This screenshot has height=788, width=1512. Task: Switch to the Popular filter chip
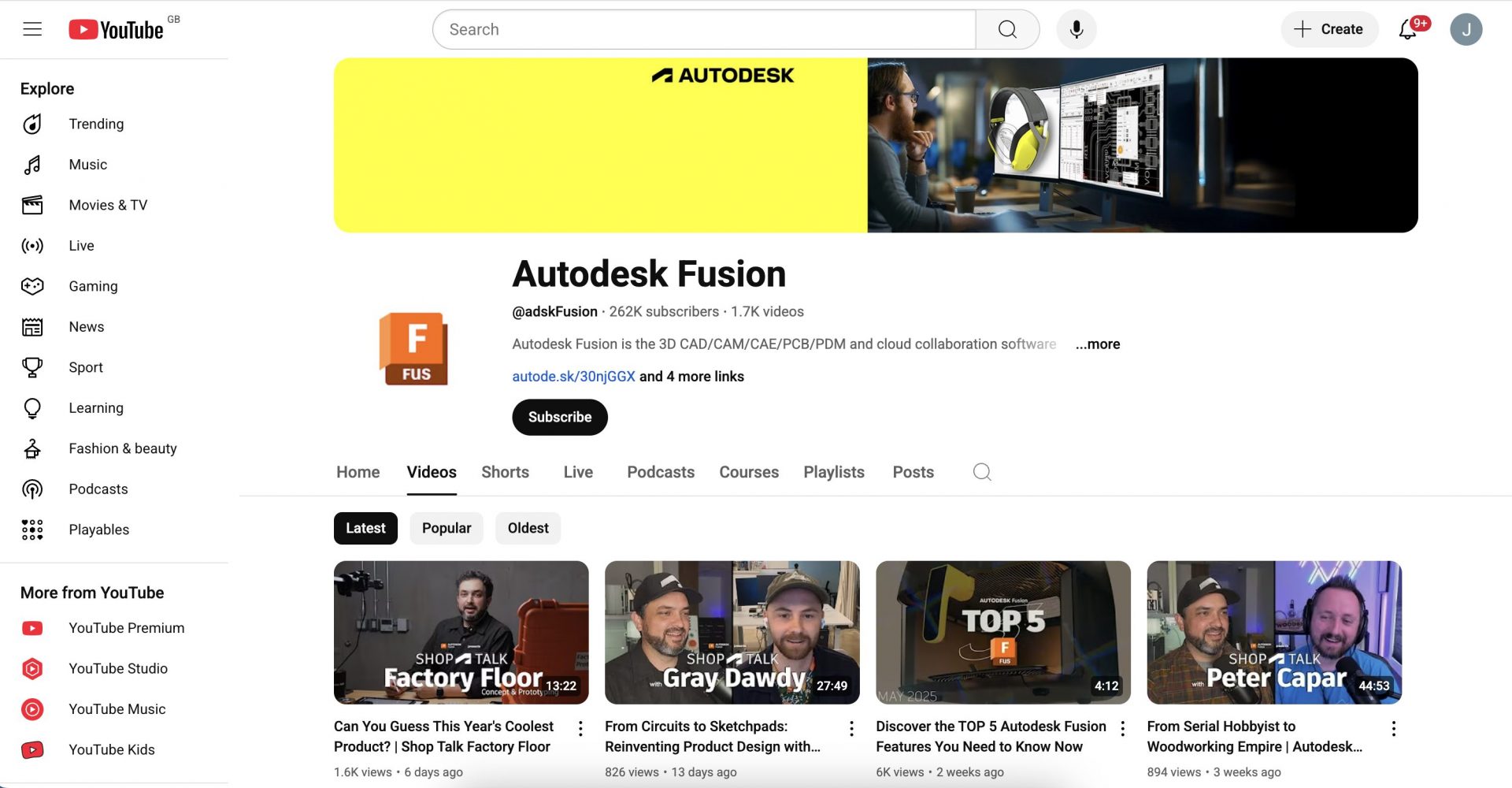point(446,528)
